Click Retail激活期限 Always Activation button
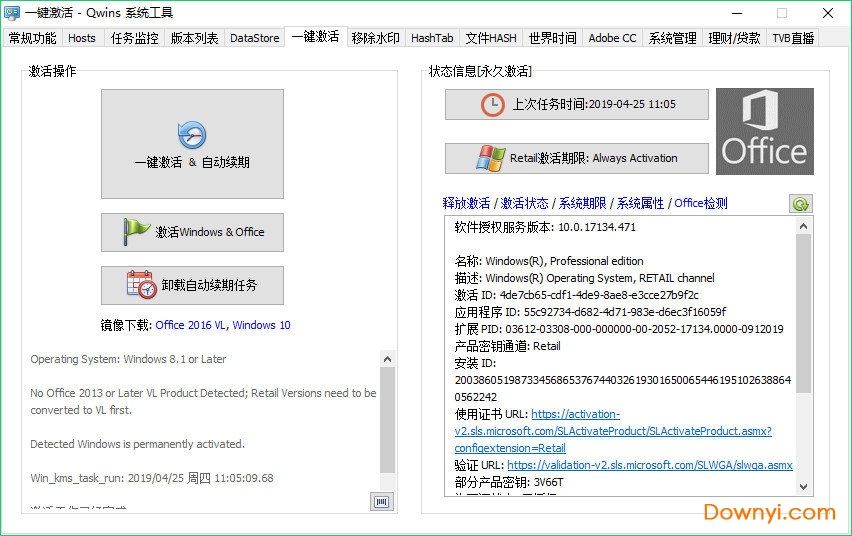 click(577, 158)
